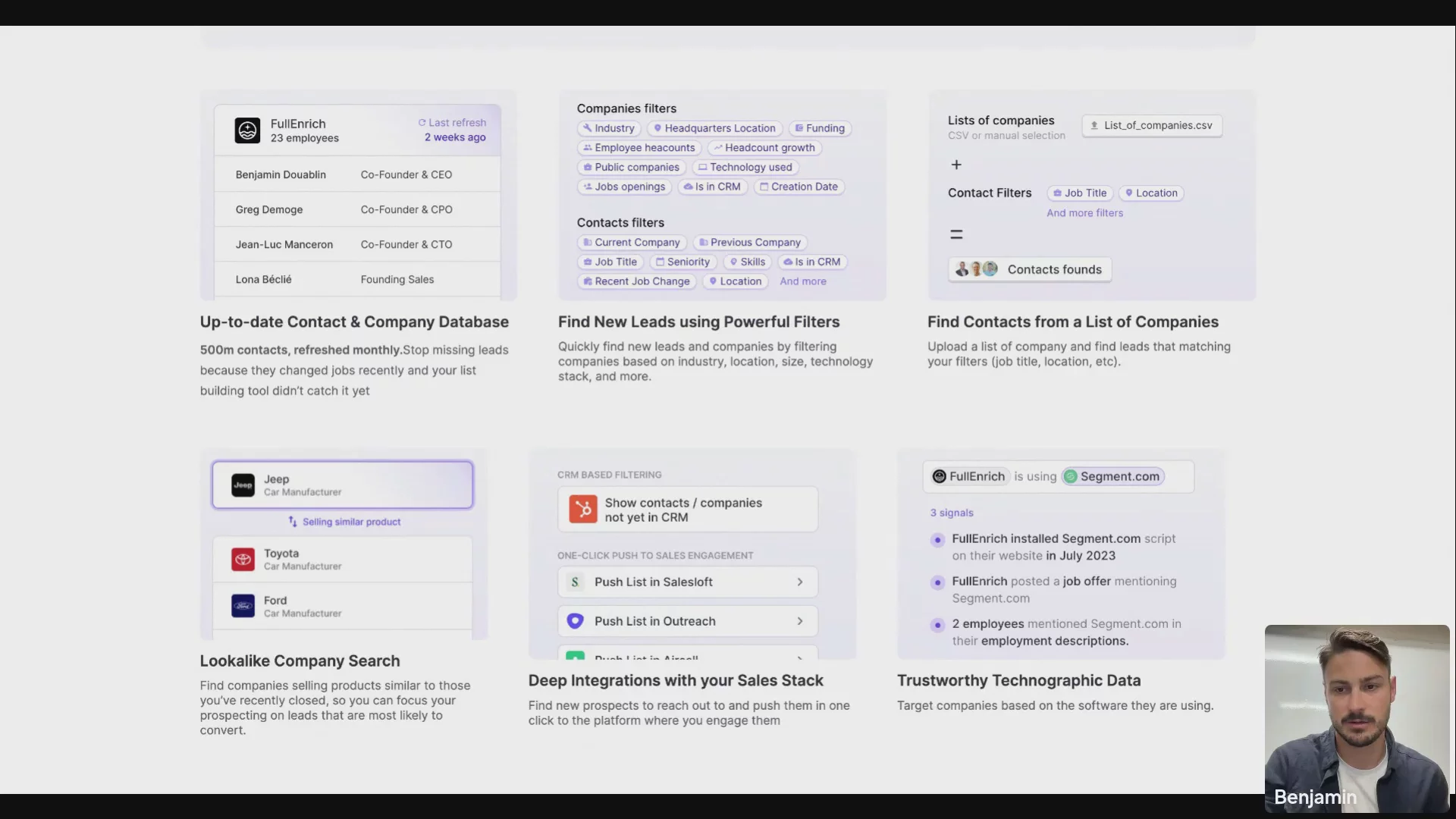This screenshot has width=1456, height=819.
Task: Select Is in CRM under Companies filters
Action: (712, 187)
